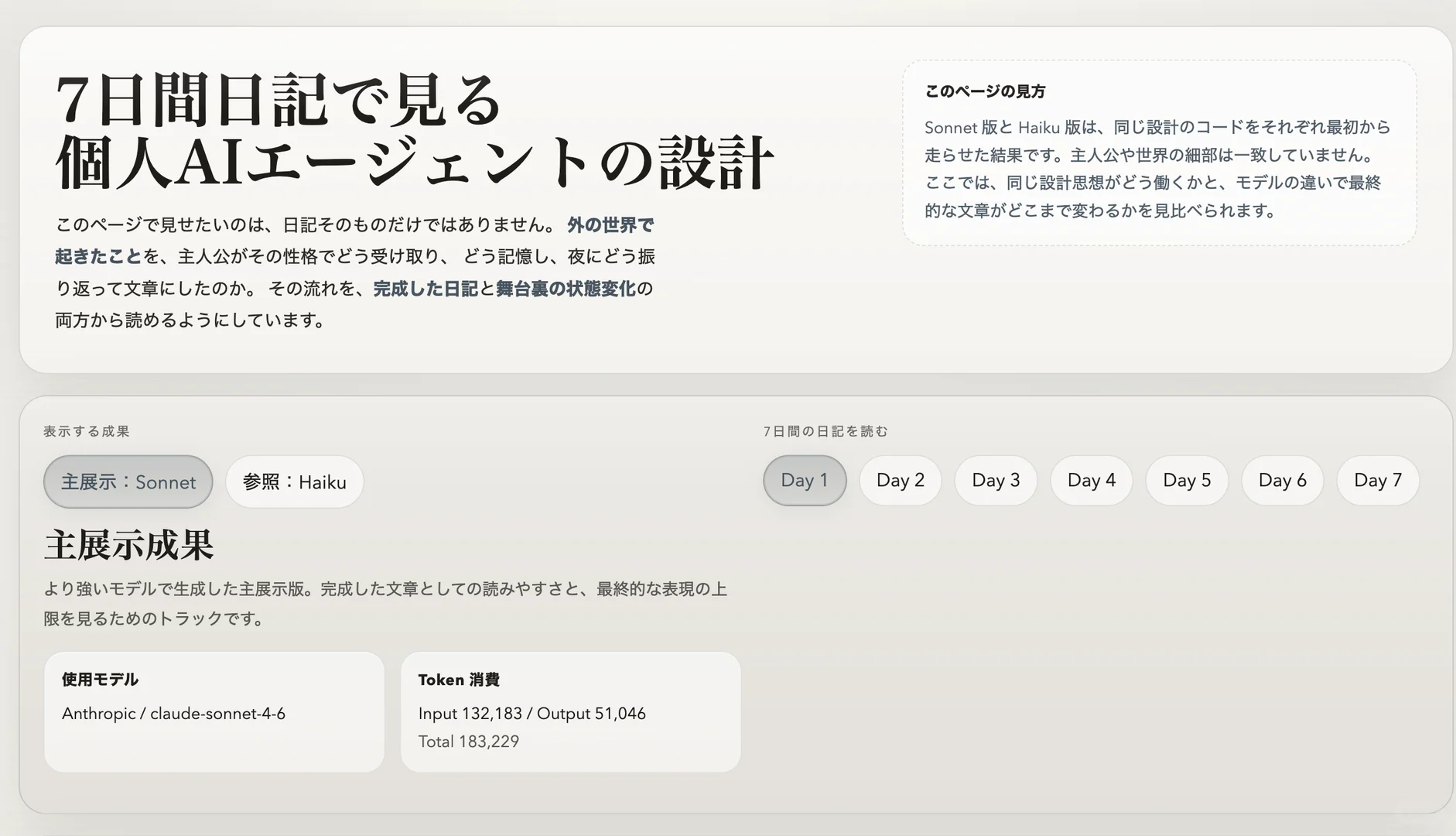The image size is (1456, 836).
Task: Click the page title '7日間日記で見る'
Action: [x=279, y=101]
